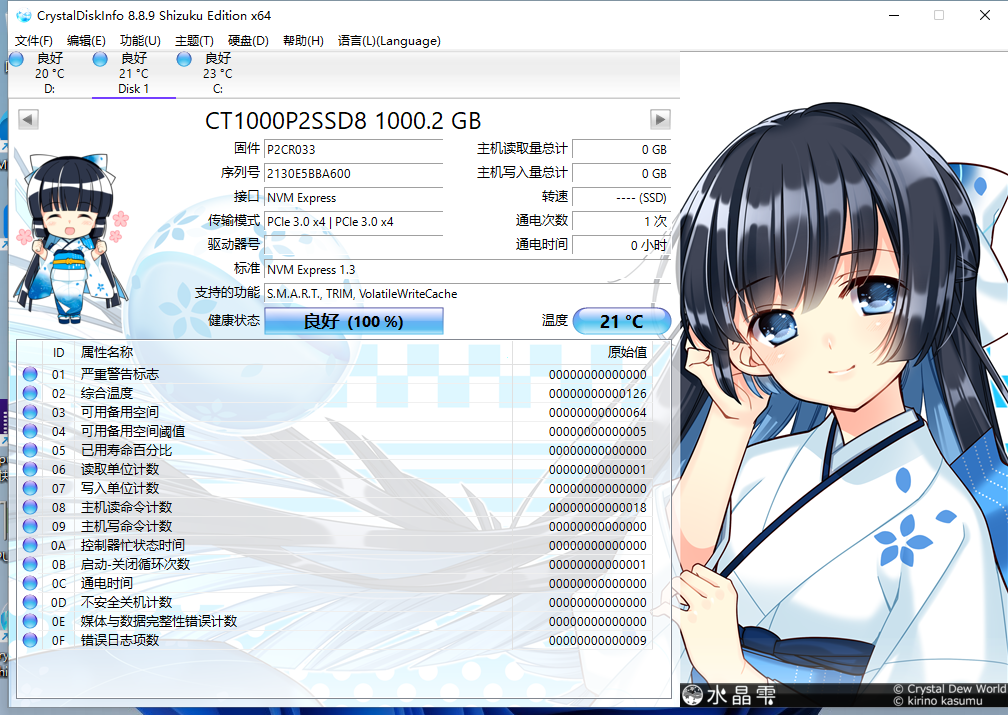Select raw value 0000000000064
The height and width of the screenshot is (715, 1008).
597,412
